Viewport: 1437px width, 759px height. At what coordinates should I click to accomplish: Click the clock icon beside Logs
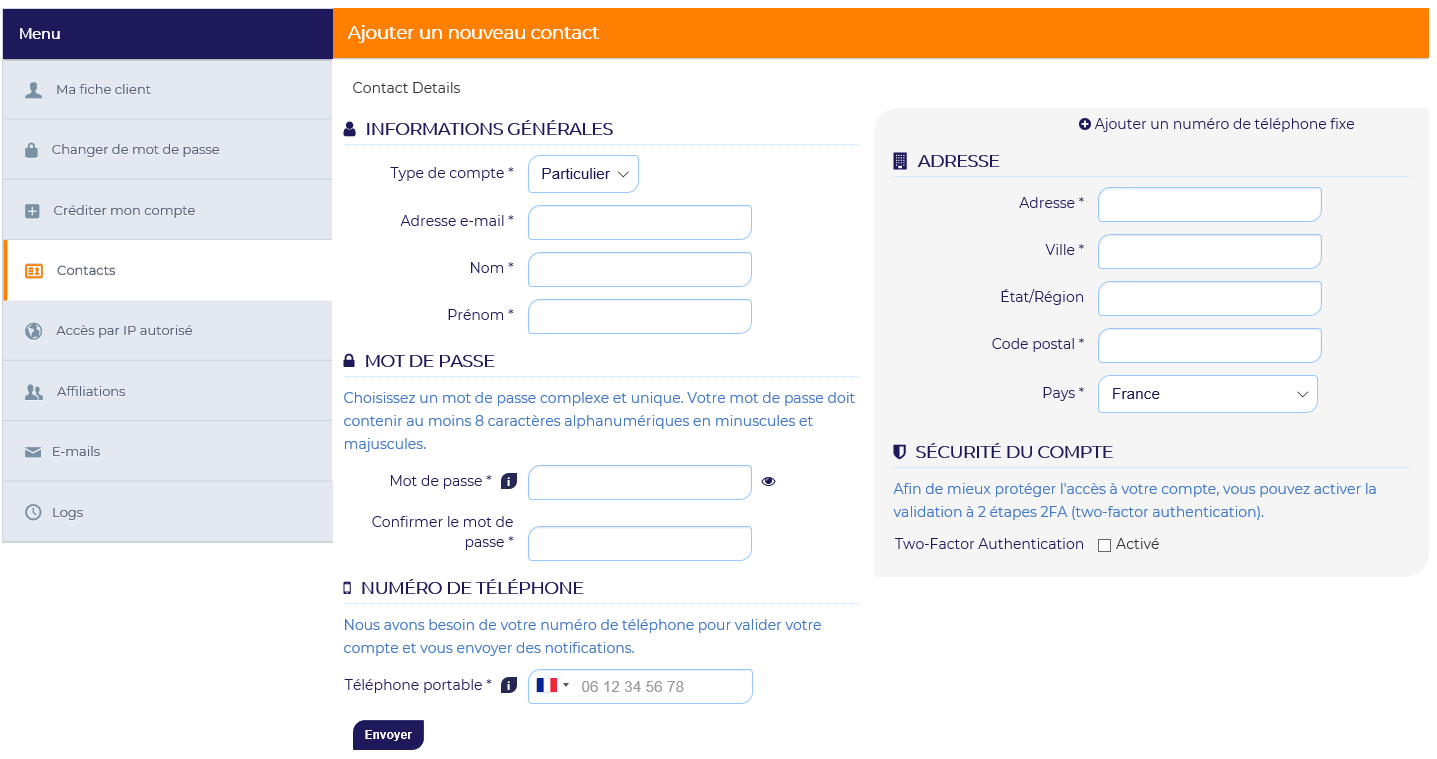point(33,512)
